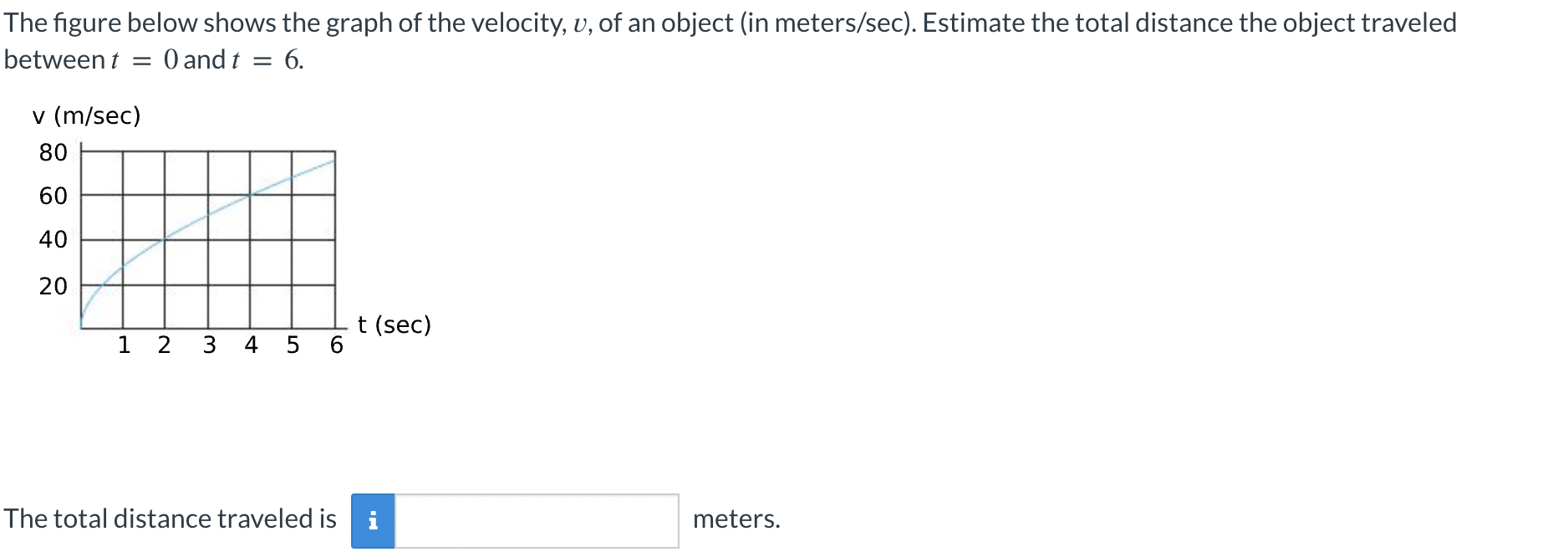
Task: Click the 1 tick label on time axis
Action: pyautogui.click(x=124, y=345)
